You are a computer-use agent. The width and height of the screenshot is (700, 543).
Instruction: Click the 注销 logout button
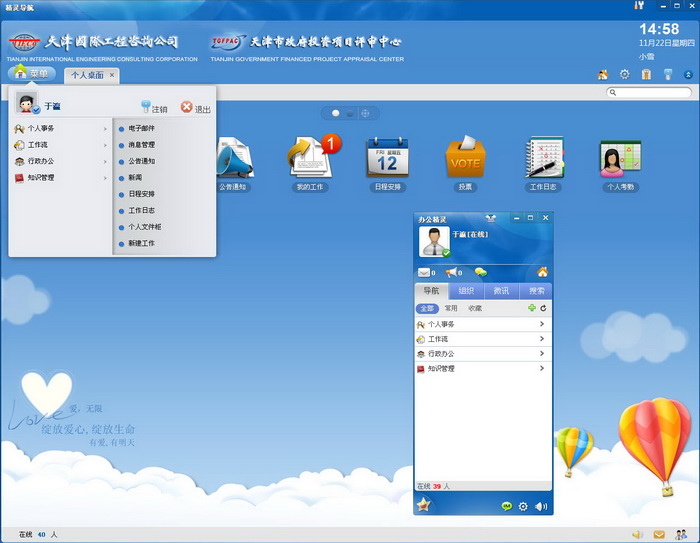point(153,108)
